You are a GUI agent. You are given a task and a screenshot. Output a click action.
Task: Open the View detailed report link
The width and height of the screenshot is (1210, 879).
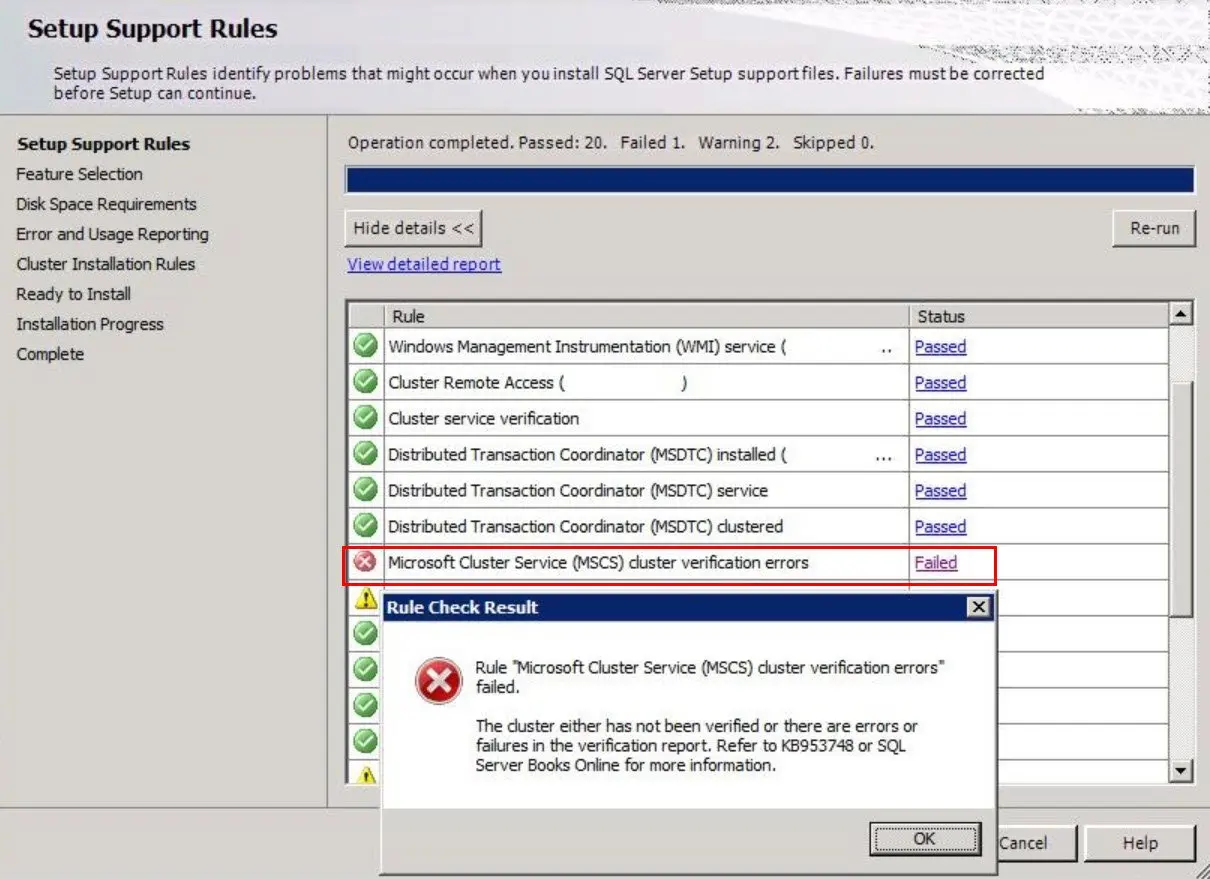click(424, 264)
